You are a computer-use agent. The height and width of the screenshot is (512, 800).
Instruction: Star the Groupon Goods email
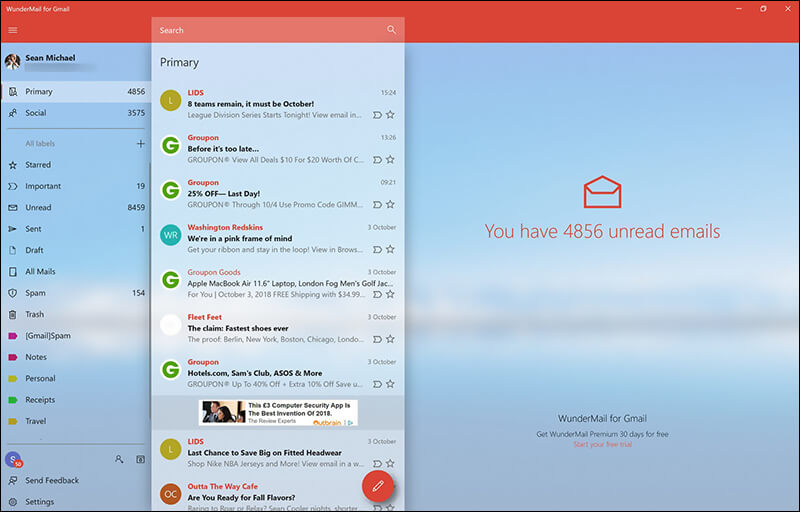(390, 294)
